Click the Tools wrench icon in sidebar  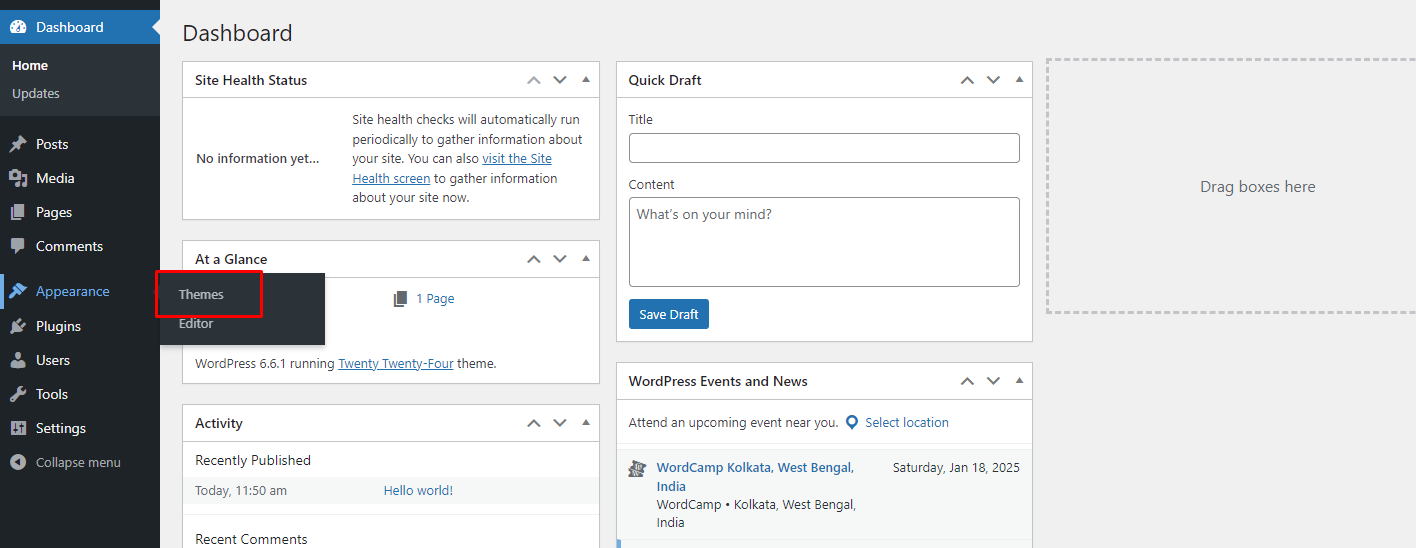click(x=18, y=394)
